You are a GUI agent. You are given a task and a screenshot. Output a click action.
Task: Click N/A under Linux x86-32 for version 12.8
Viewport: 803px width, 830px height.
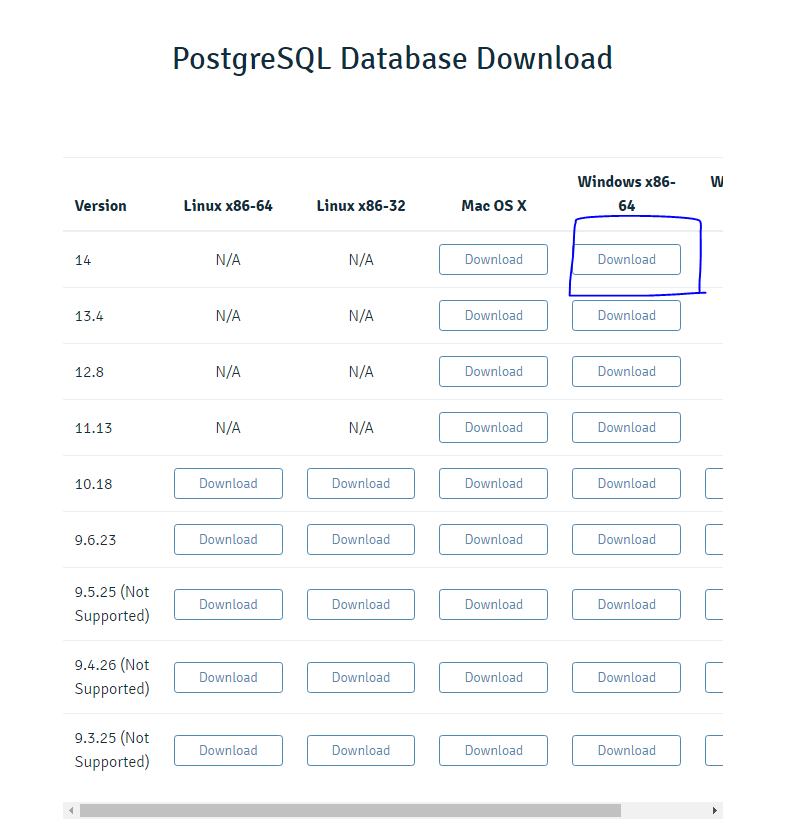(x=361, y=372)
